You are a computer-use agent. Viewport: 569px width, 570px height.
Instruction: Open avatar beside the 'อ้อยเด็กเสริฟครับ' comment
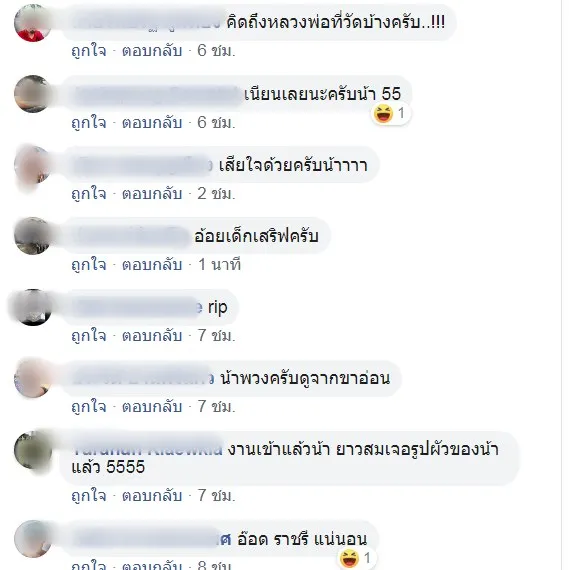click(32, 236)
